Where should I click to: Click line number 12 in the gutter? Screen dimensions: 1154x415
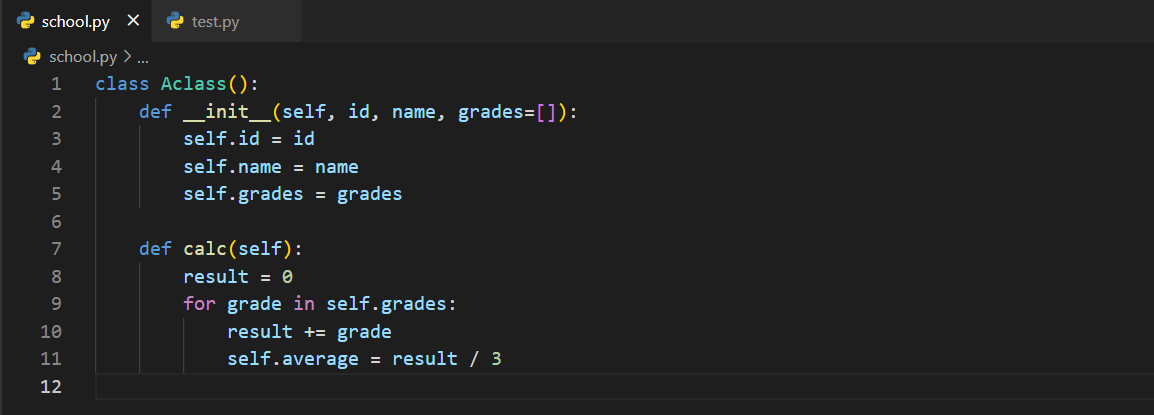[51, 387]
